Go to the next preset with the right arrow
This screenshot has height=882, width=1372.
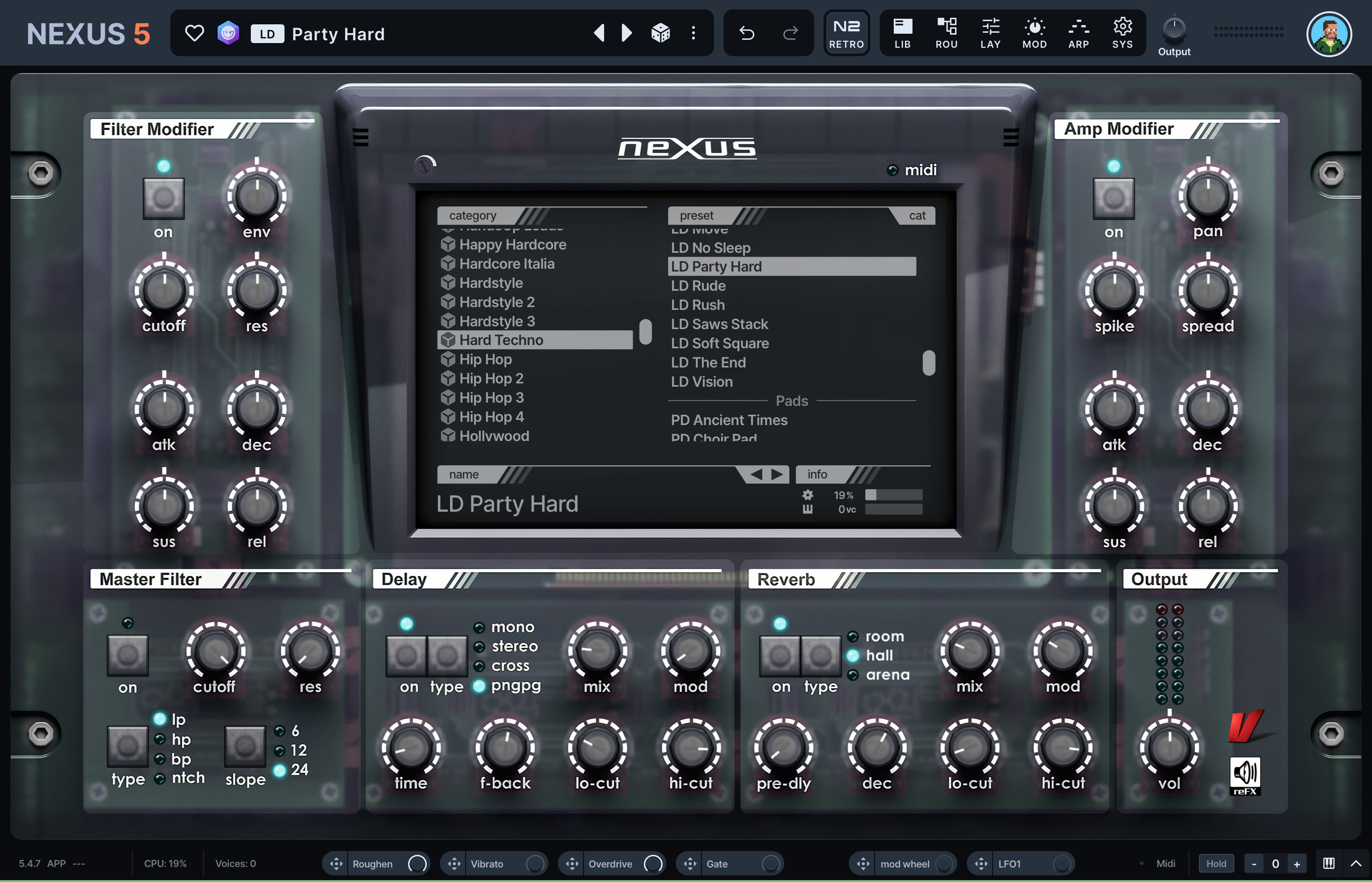627,33
